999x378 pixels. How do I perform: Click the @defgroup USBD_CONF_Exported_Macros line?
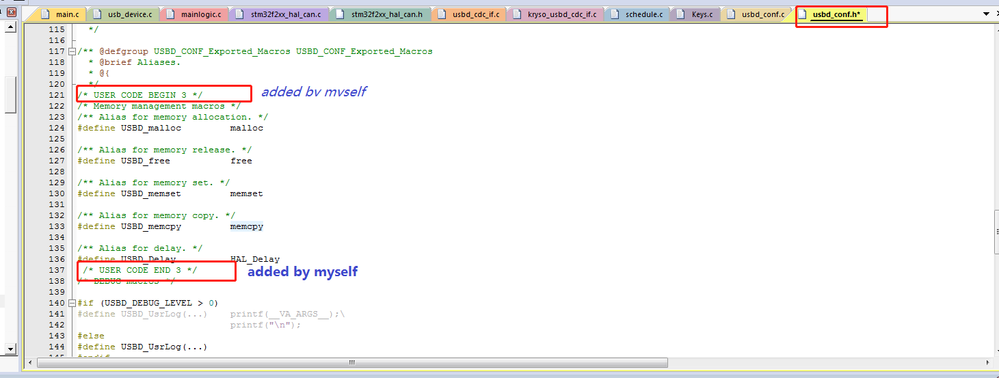click(x=255, y=51)
